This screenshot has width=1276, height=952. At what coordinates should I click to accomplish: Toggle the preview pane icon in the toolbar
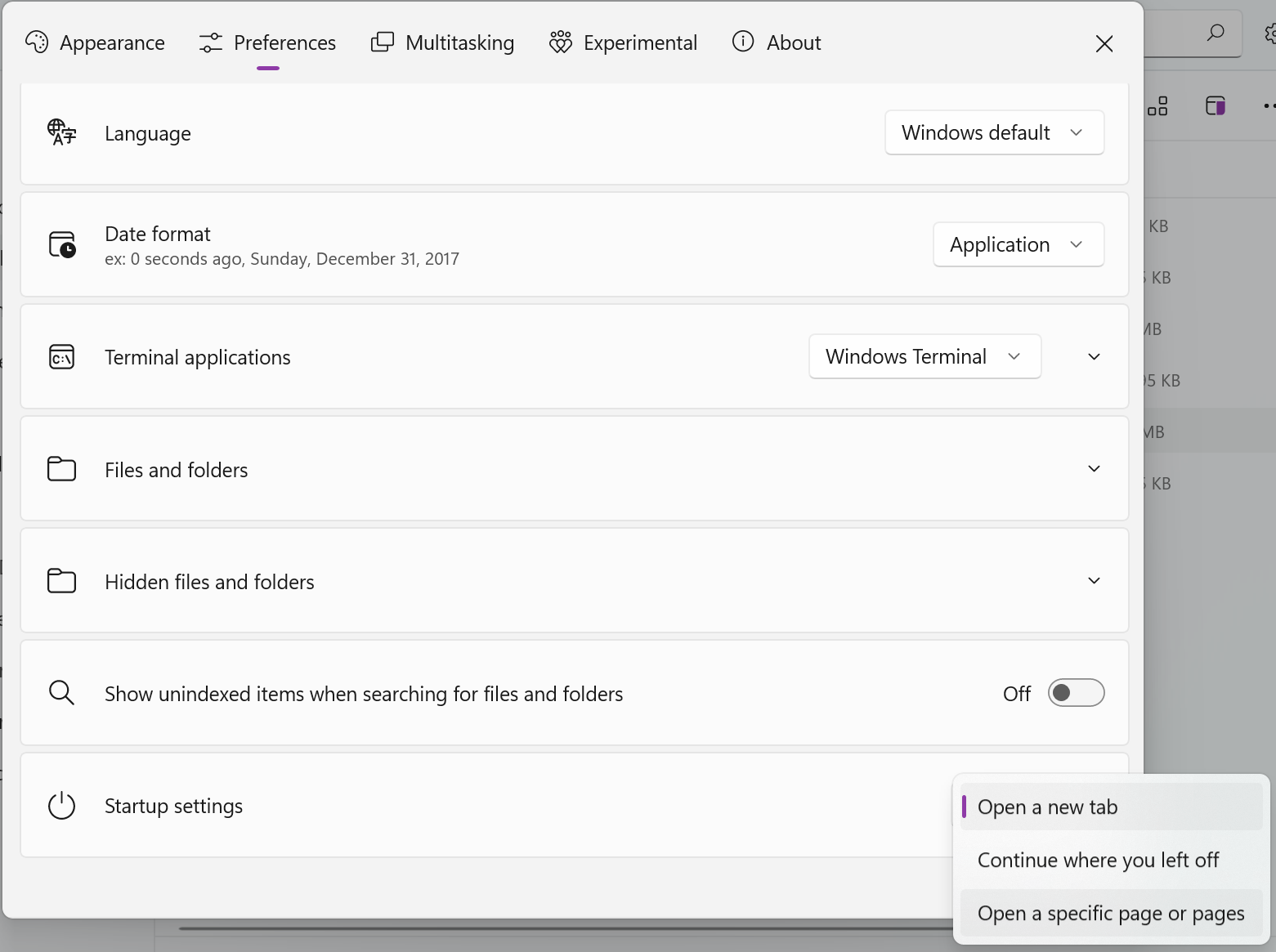click(x=1215, y=105)
